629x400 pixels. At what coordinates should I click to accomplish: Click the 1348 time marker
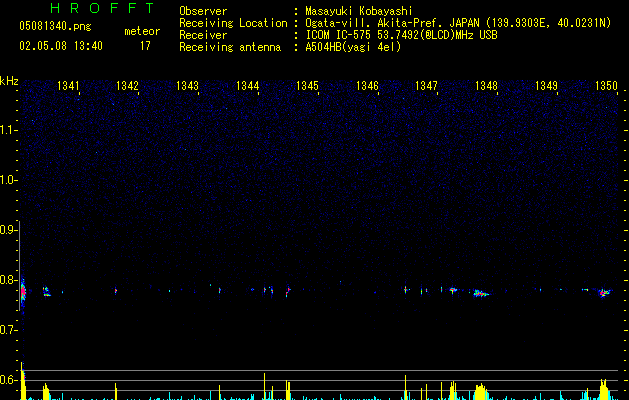(x=486, y=86)
